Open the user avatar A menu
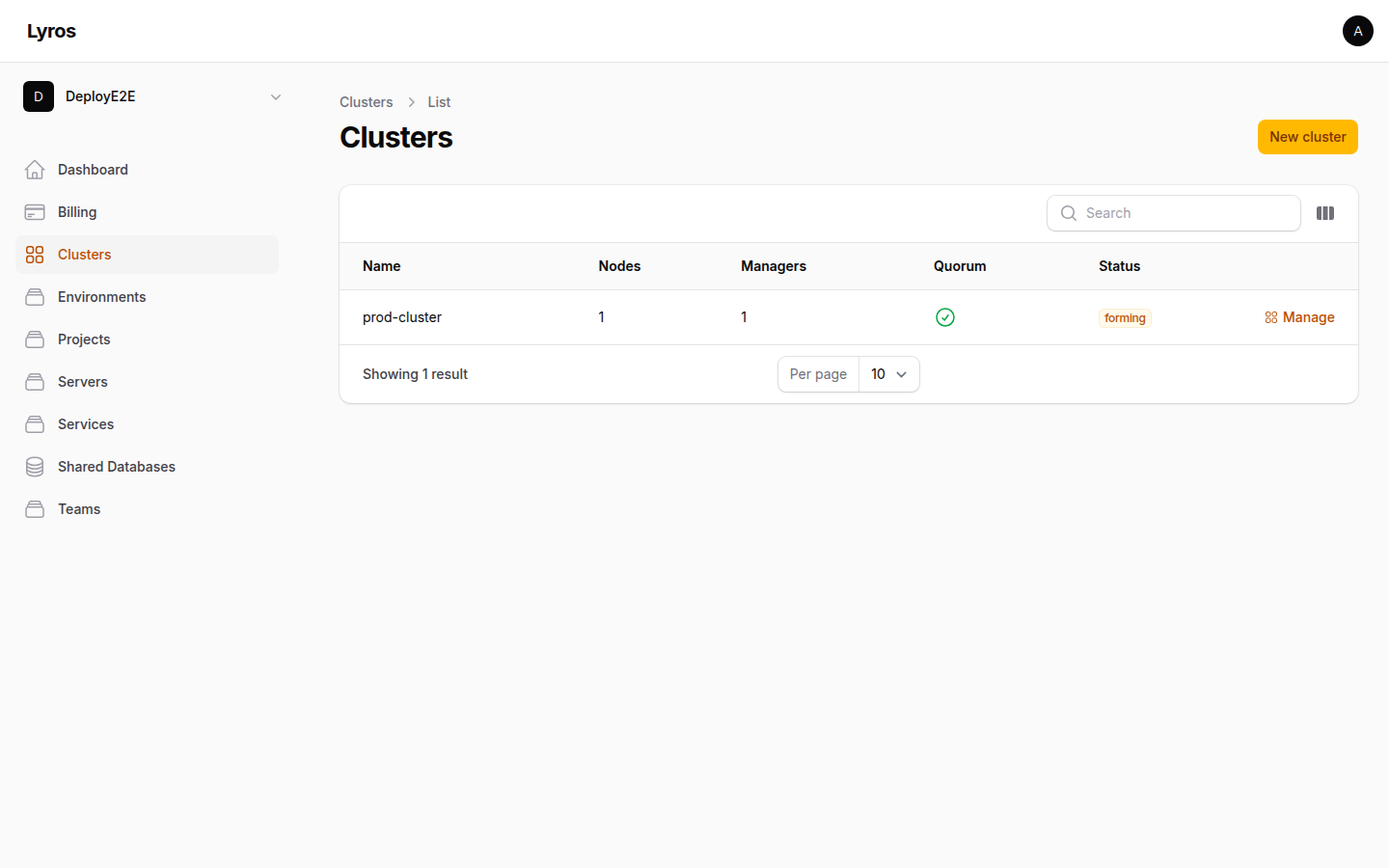 (1358, 31)
